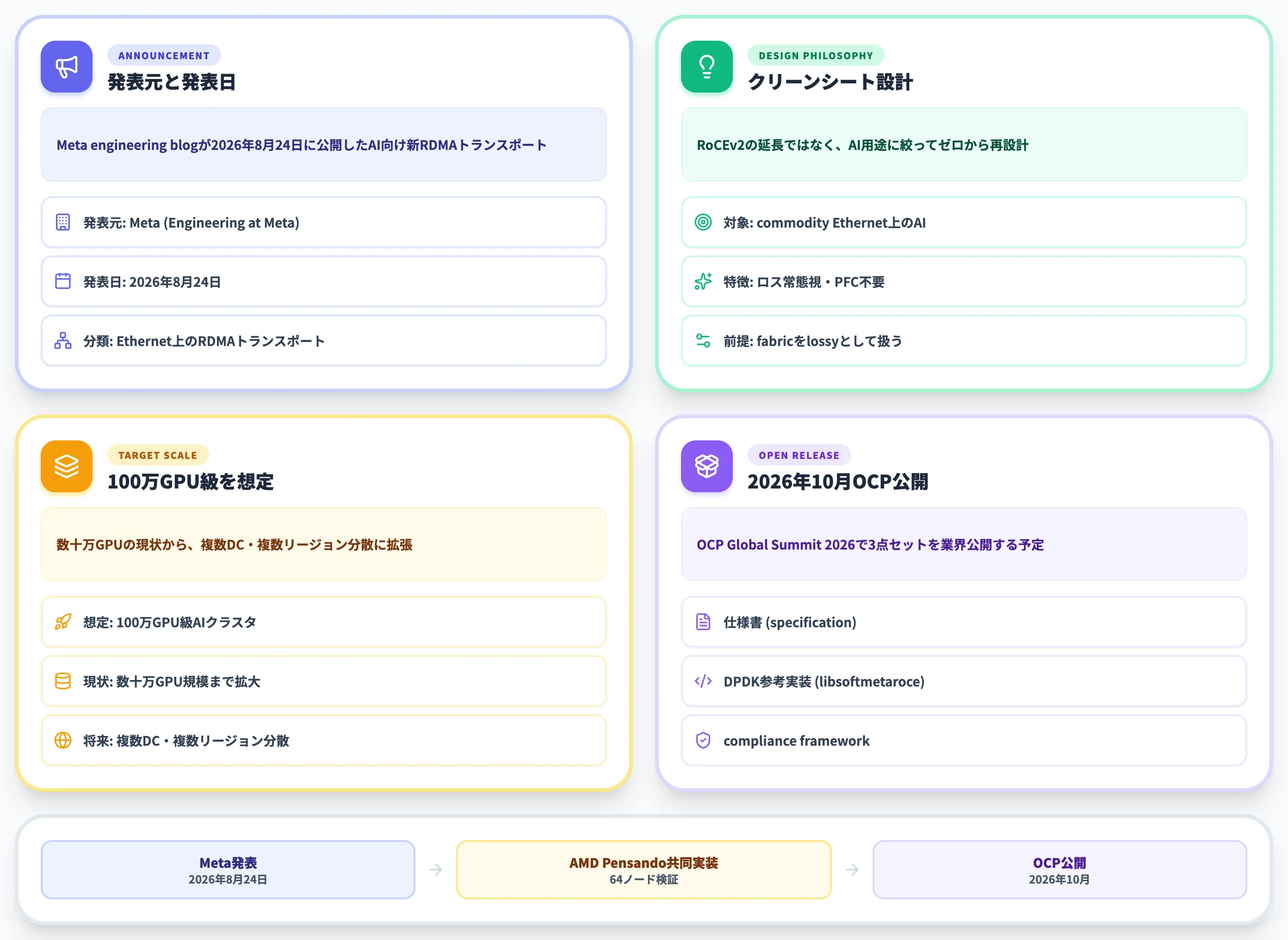Select the row 仕様書 (specification)
This screenshot has height=940, width=1288.
pyautogui.click(x=964, y=622)
